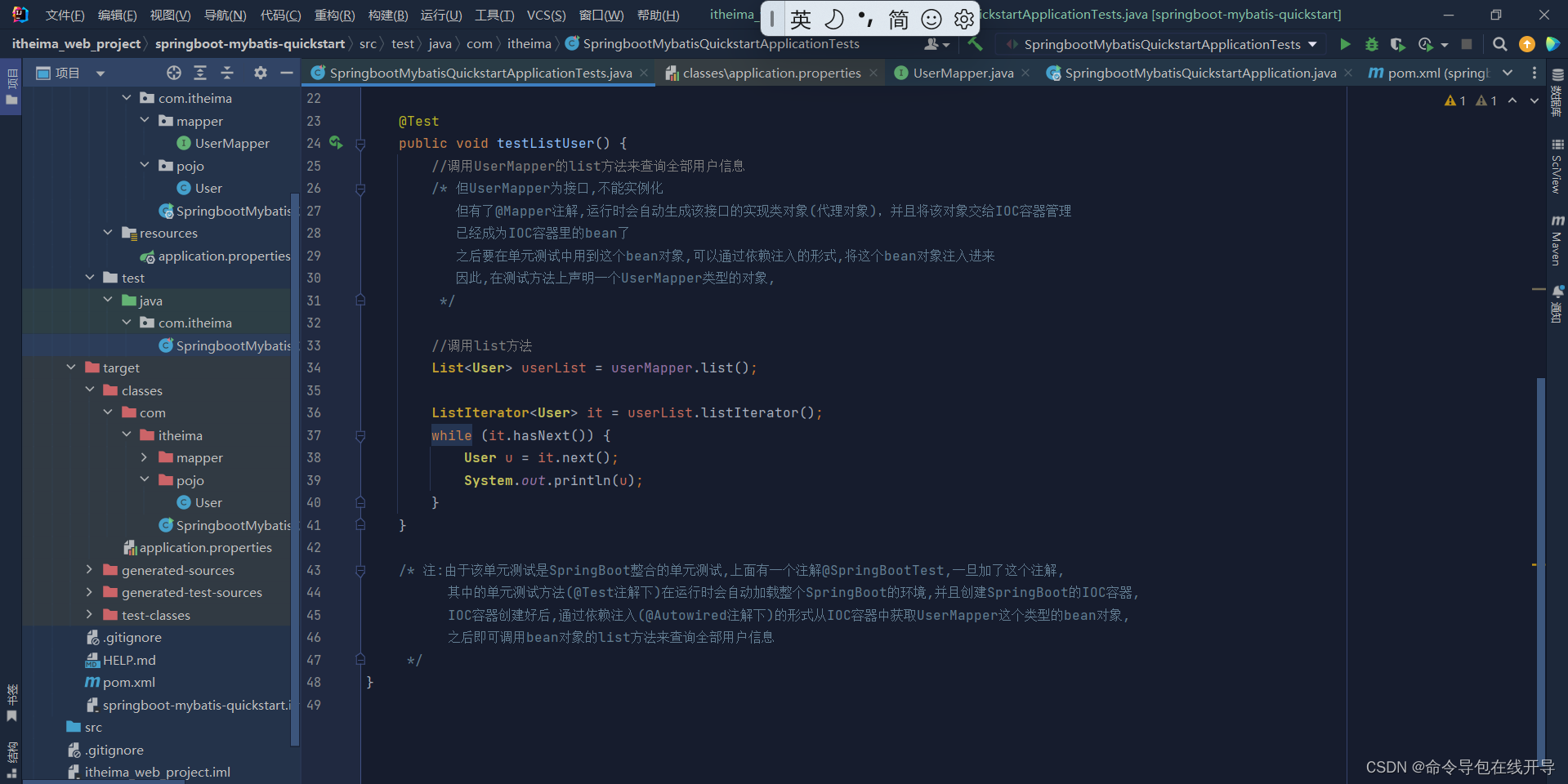Expand the mapper folder under target classes
This screenshot has width=1568, height=784.
coord(145,457)
